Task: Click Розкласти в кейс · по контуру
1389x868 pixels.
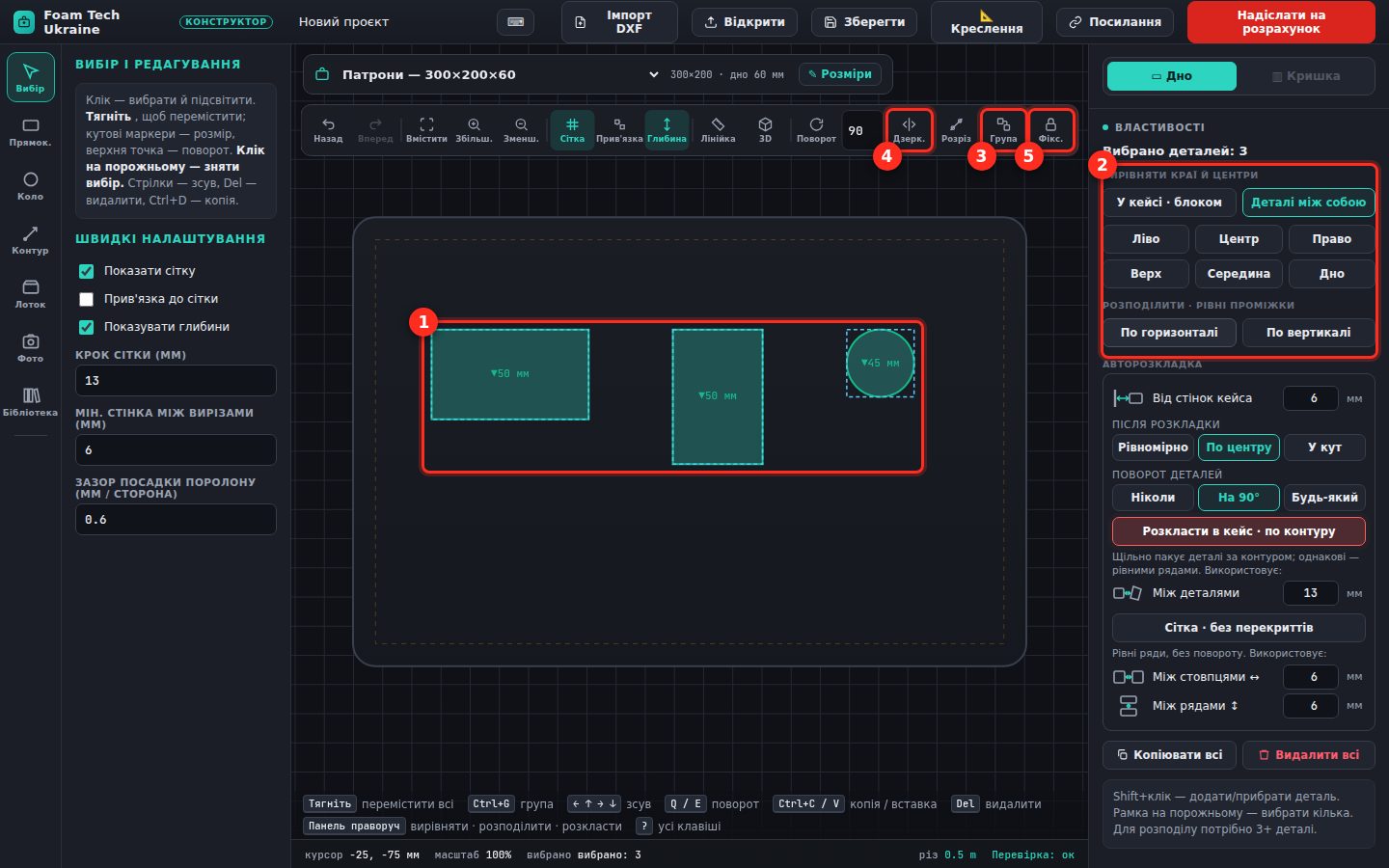Action: pyautogui.click(x=1239, y=531)
